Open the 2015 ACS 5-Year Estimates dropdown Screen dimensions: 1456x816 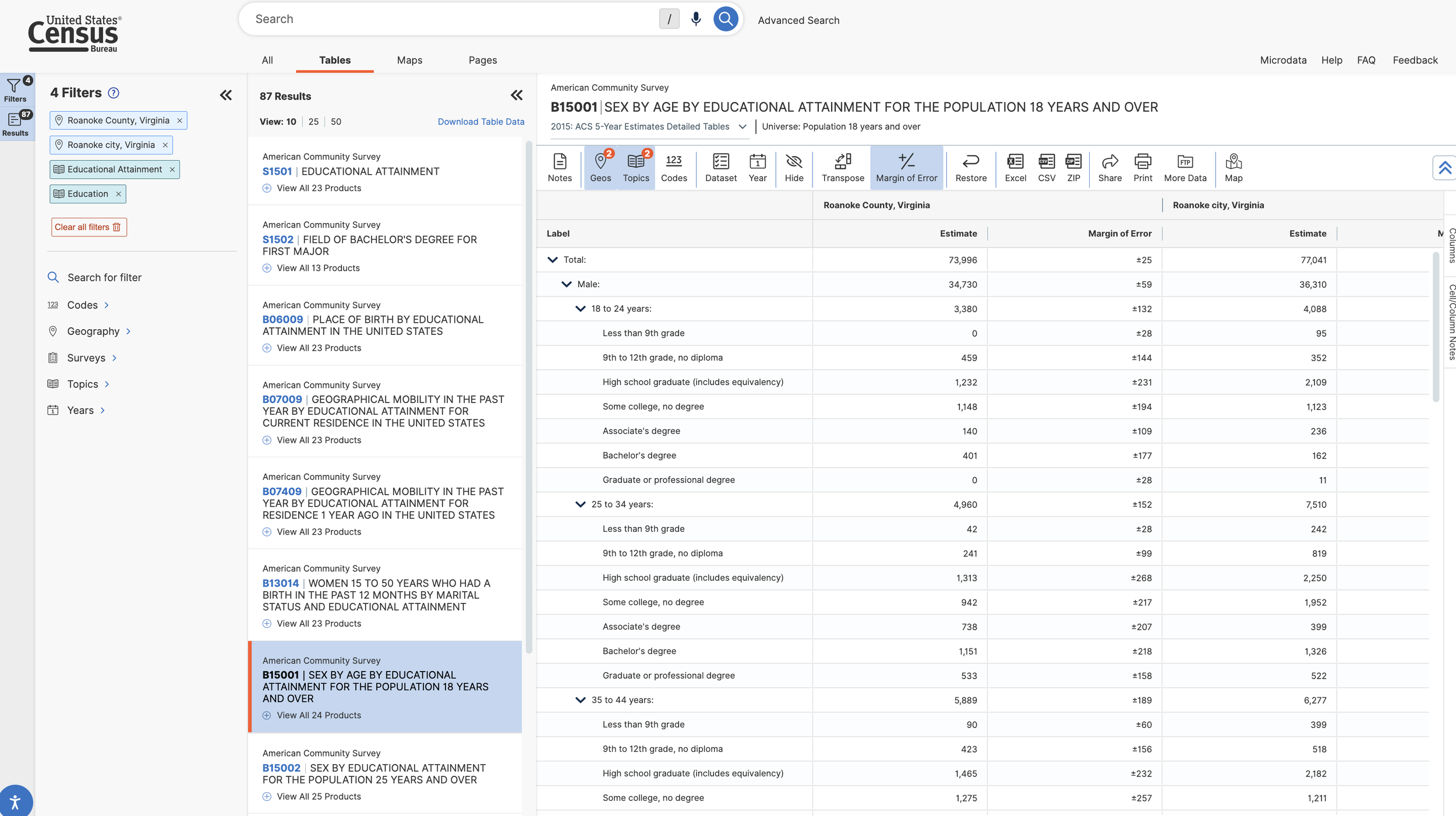tap(649, 126)
